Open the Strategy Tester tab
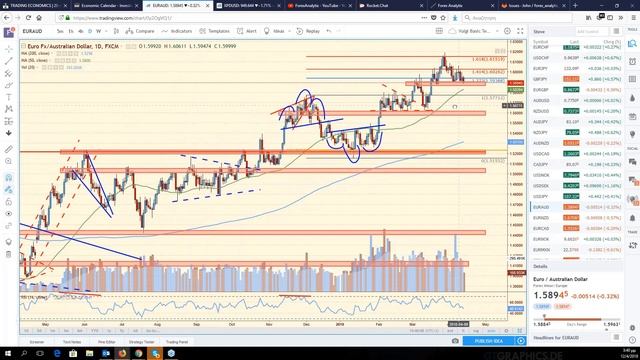This screenshot has height=360, width=640. tap(142, 342)
